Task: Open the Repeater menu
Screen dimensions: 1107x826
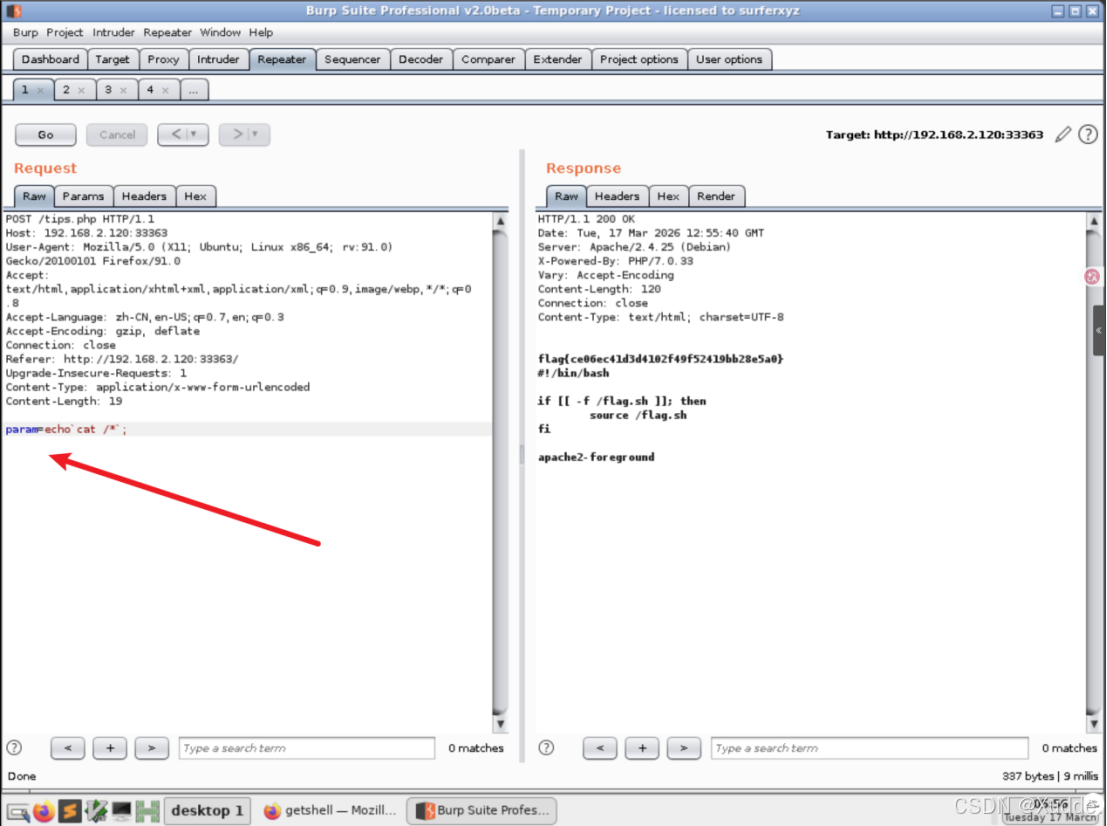Action: 167,32
